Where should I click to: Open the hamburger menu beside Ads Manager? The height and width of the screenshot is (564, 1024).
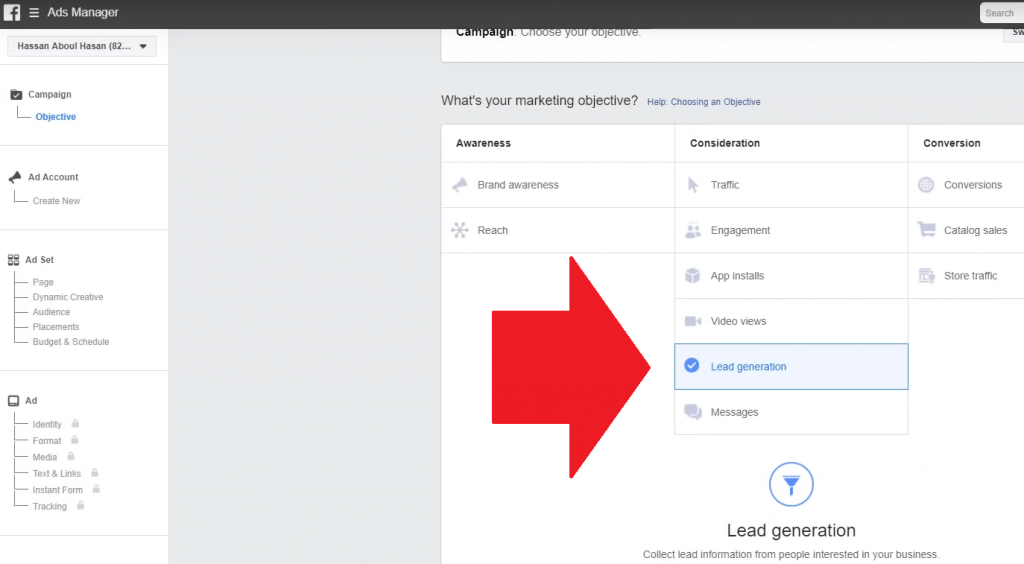click(34, 13)
